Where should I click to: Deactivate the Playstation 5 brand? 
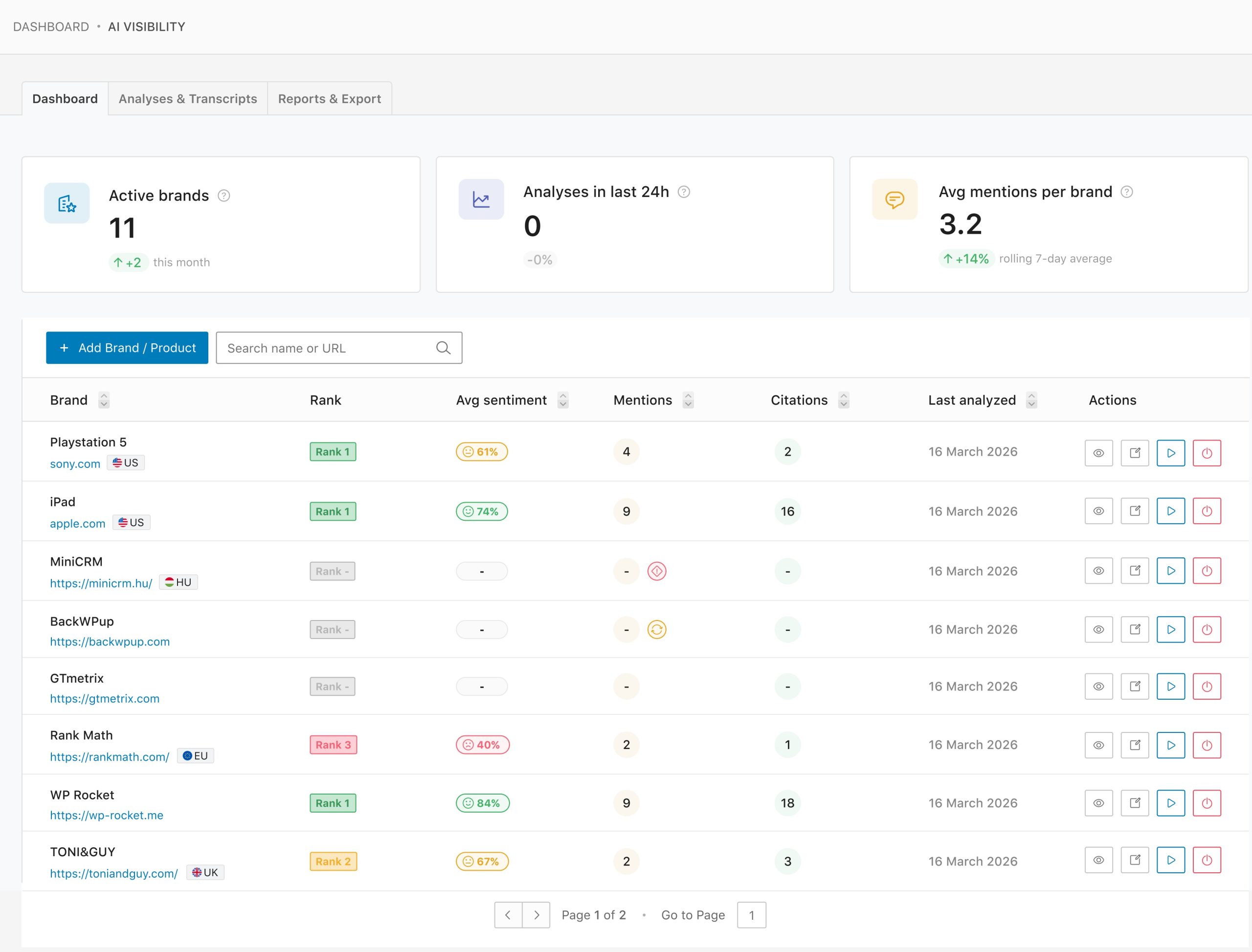[x=1207, y=453]
